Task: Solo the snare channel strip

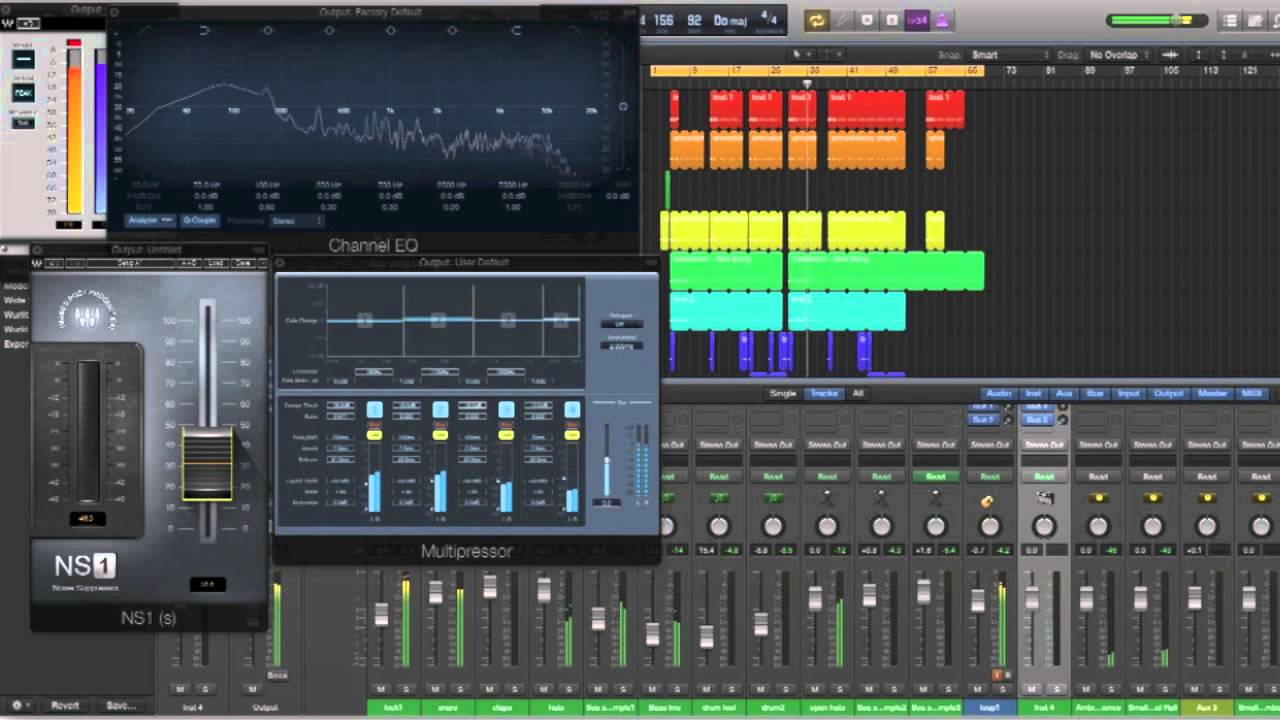Action: coord(460,689)
